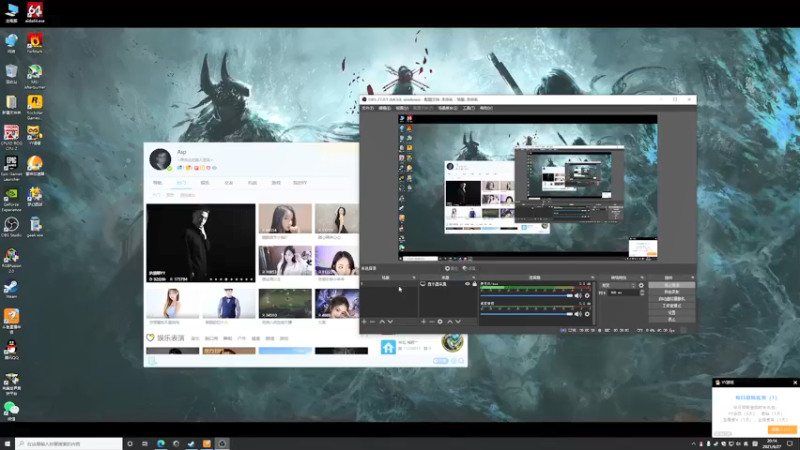Image resolution: width=800 pixels, height=450 pixels.
Task: Open CPUID ROG CPU-Z desktop icon
Action: pyautogui.click(x=11, y=138)
